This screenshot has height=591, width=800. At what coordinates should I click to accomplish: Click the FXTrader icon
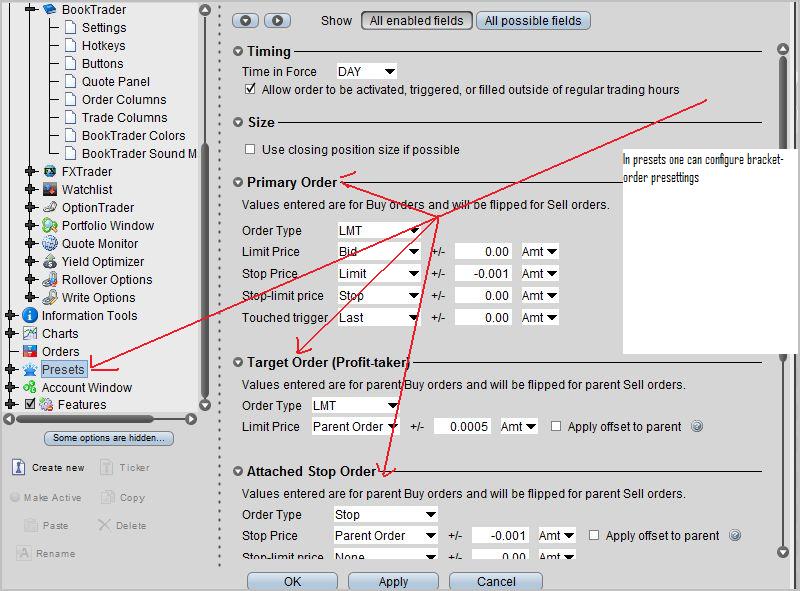click(x=49, y=171)
